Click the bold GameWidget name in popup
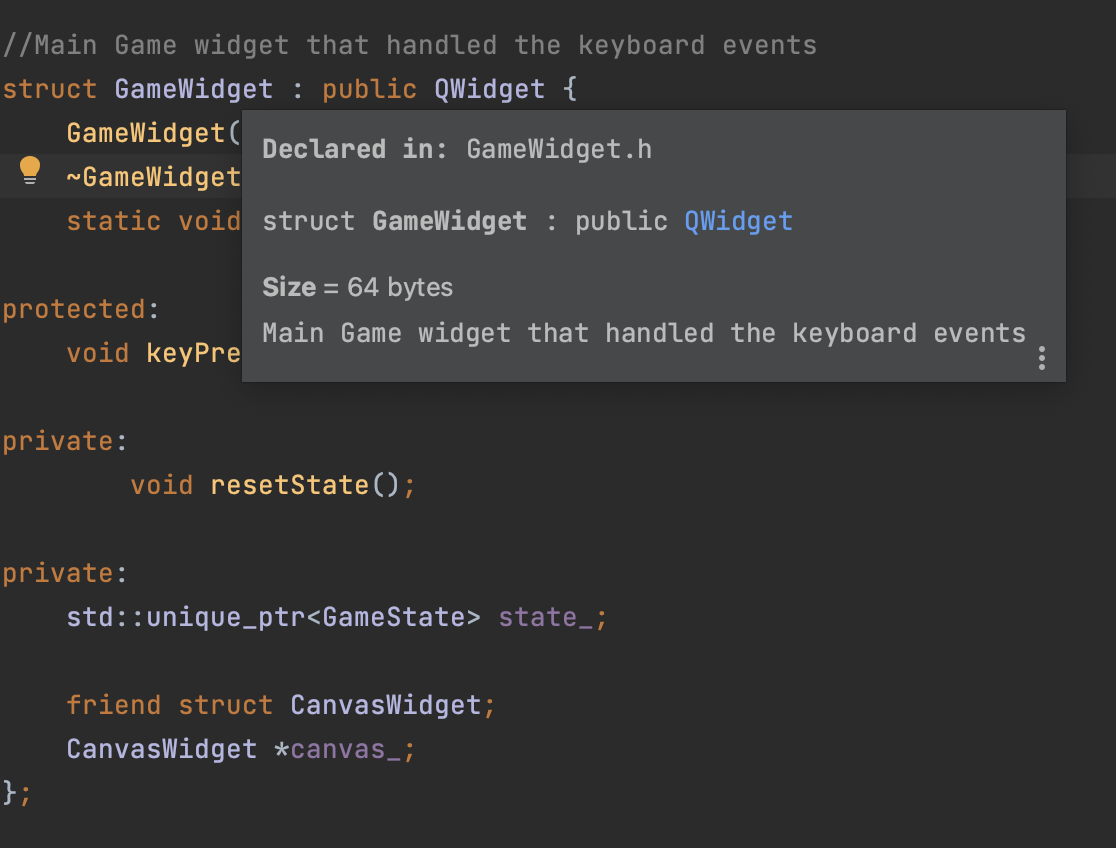 click(449, 221)
